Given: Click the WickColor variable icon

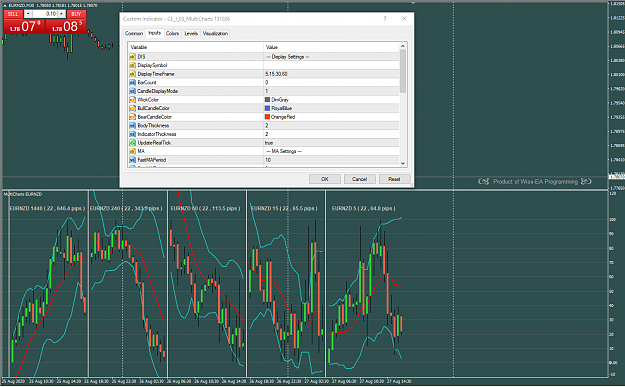Looking at the screenshot, I should click(x=132, y=100).
